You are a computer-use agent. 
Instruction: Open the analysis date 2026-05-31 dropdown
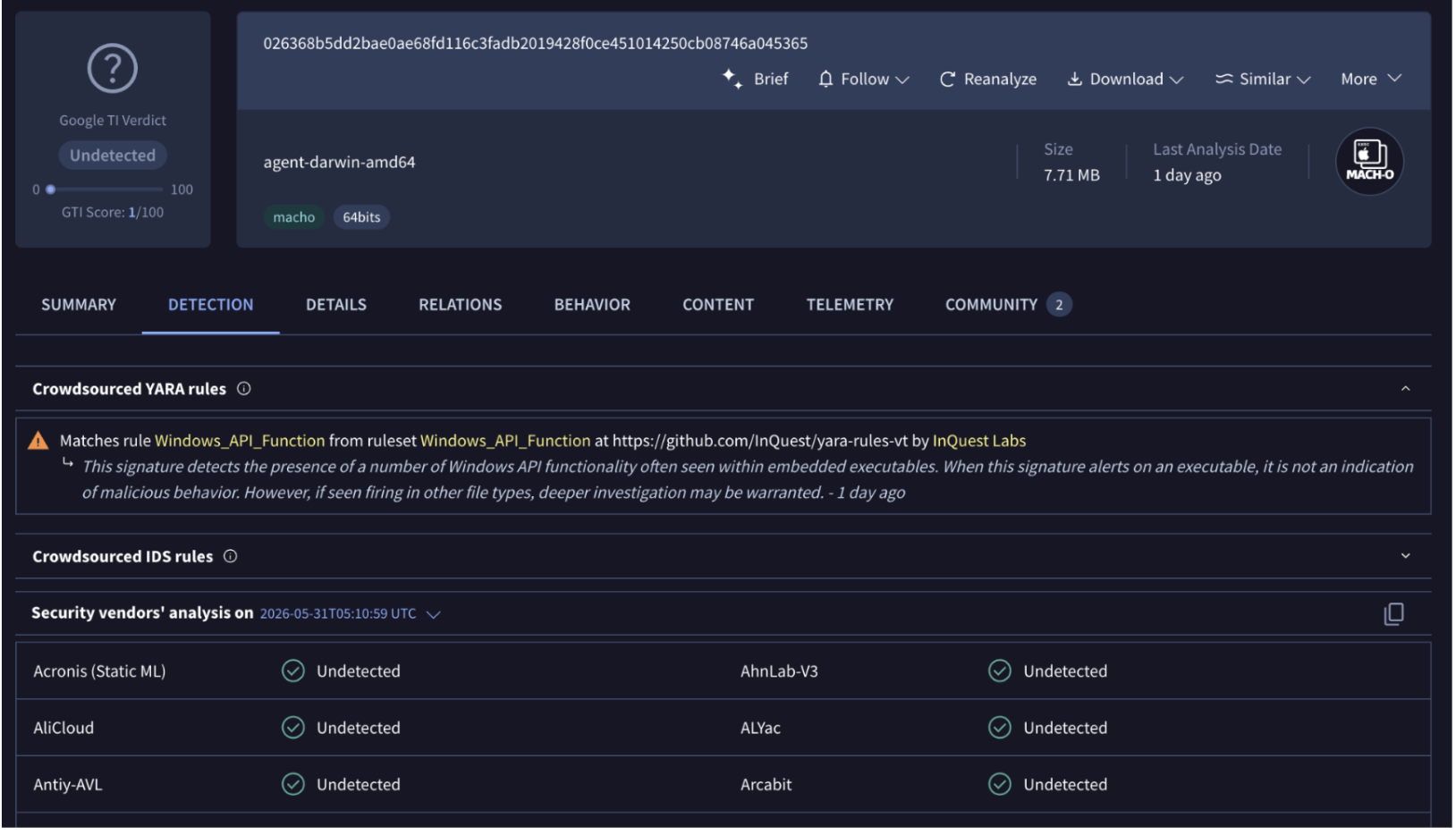[351, 614]
